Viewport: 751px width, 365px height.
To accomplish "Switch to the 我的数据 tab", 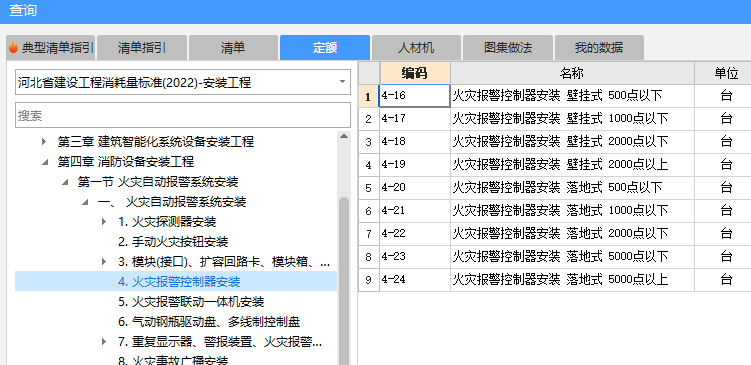I will pos(599,48).
